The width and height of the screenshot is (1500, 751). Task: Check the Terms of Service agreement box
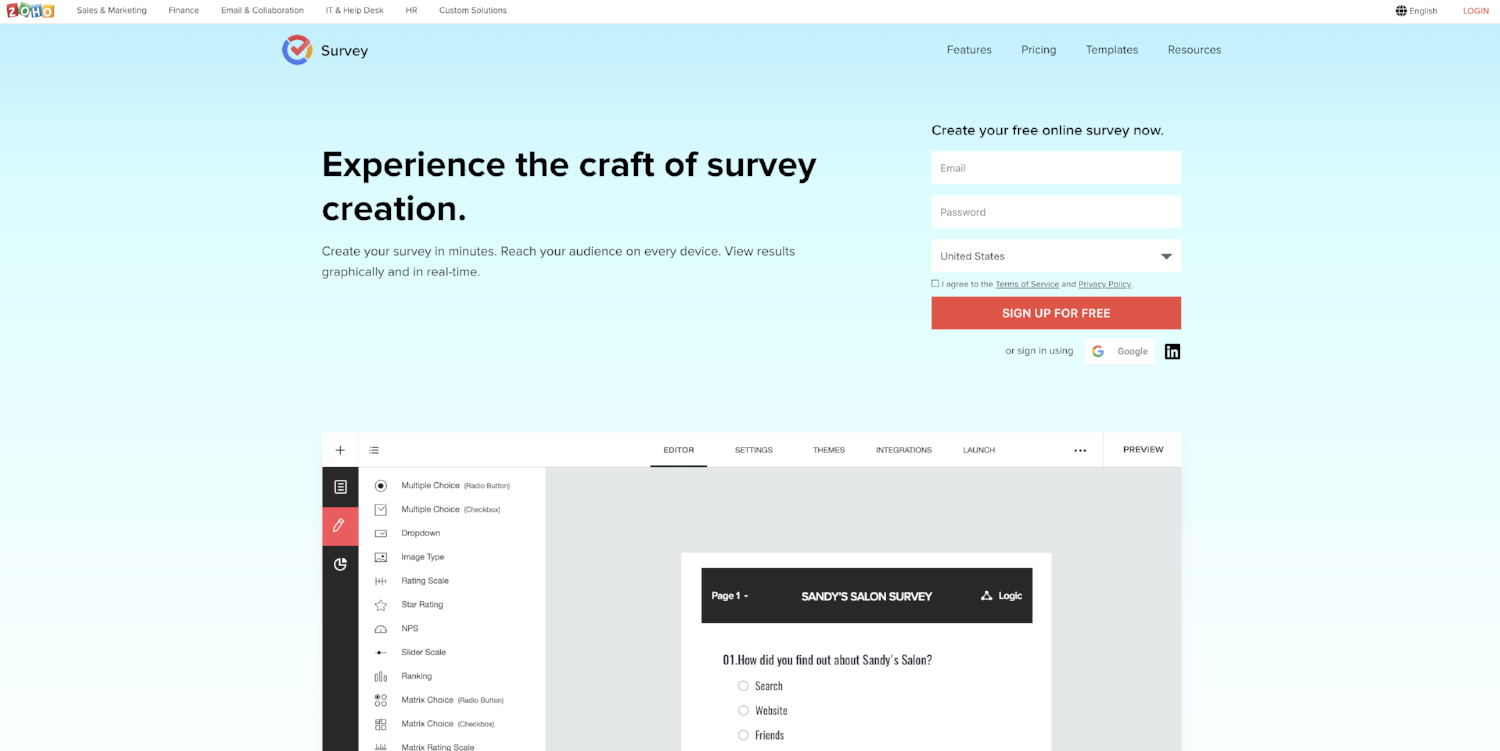click(935, 284)
